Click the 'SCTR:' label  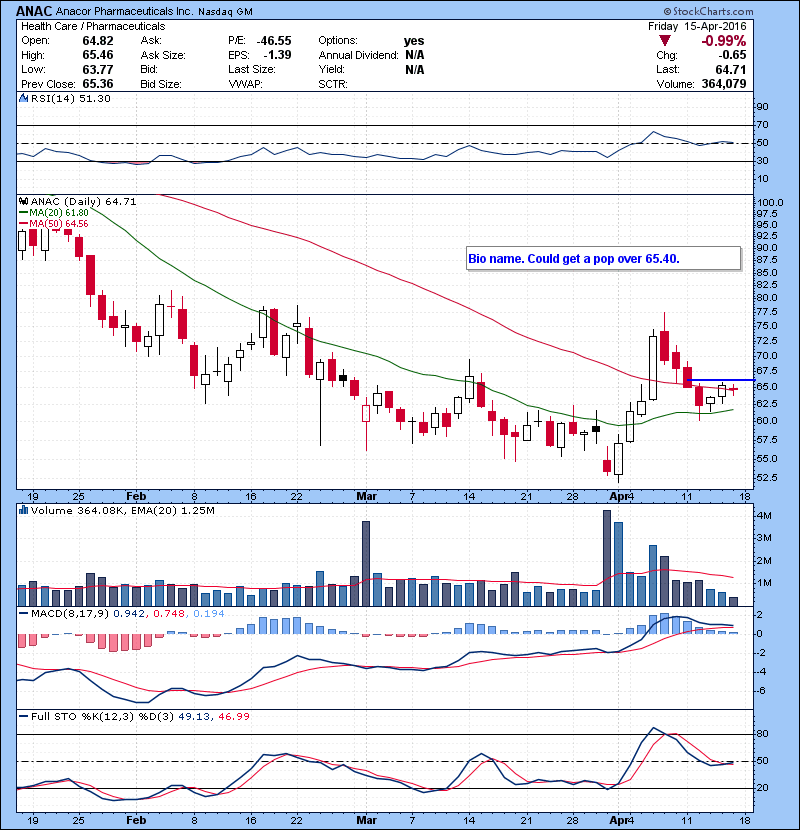(333, 84)
